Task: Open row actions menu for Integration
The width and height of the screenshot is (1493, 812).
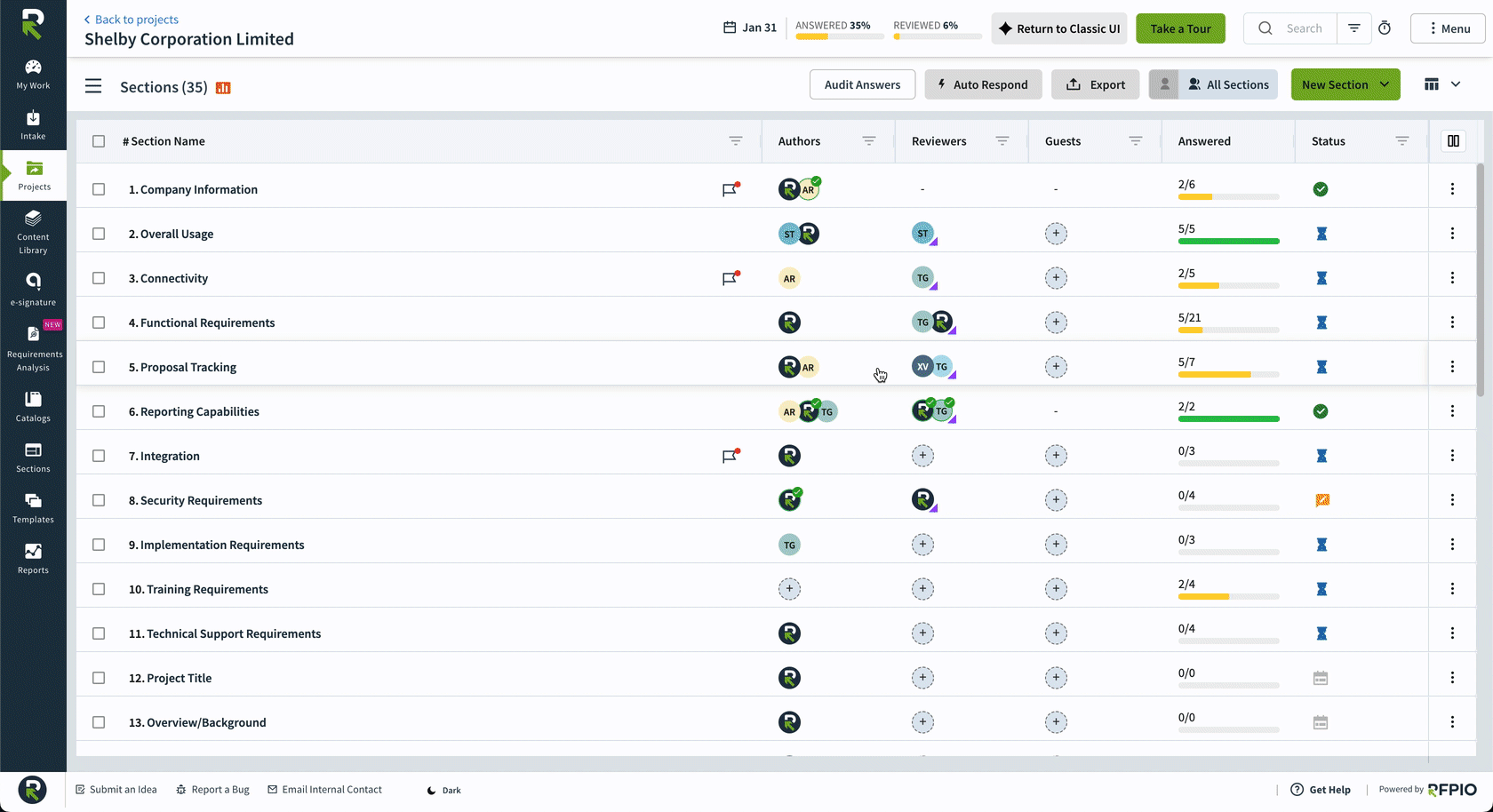Action: click(1452, 456)
